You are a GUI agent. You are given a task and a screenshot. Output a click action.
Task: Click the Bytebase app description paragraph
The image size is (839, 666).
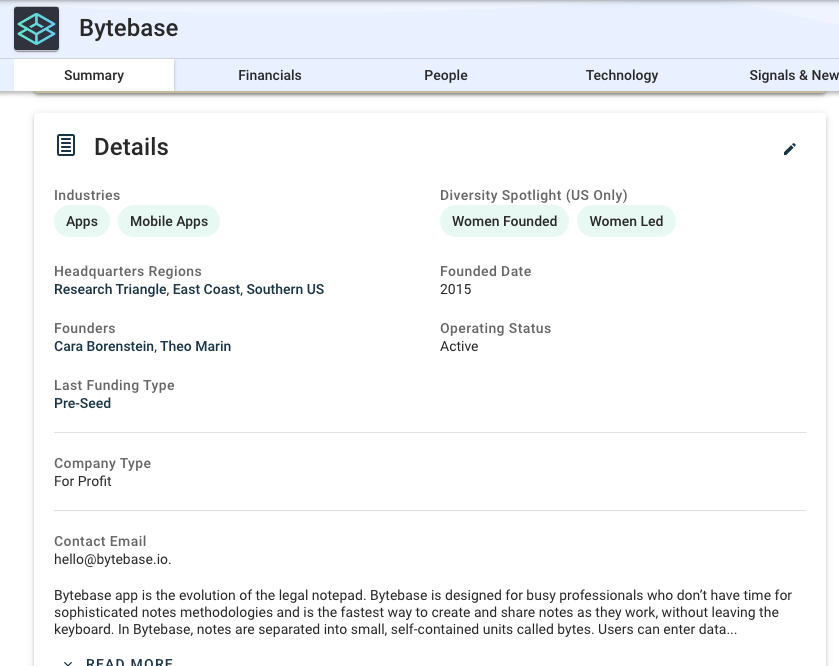click(x=423, y=612)
